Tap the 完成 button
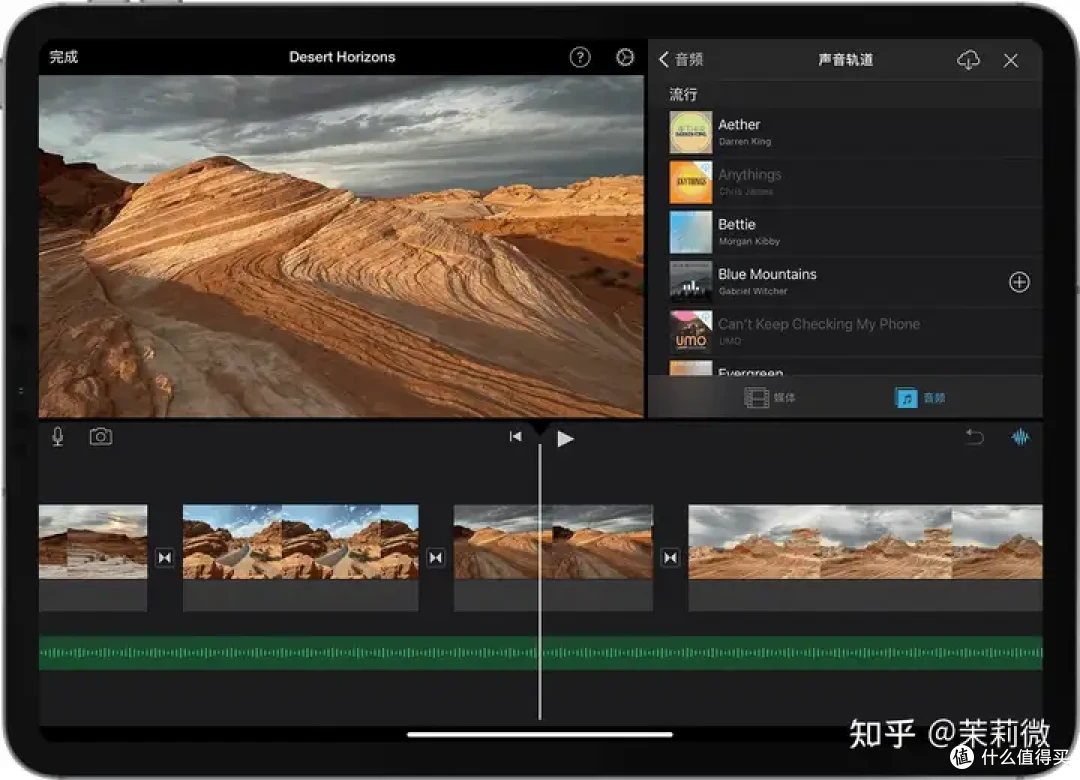This screenshot has height=780, width=1080. [64, 57]
